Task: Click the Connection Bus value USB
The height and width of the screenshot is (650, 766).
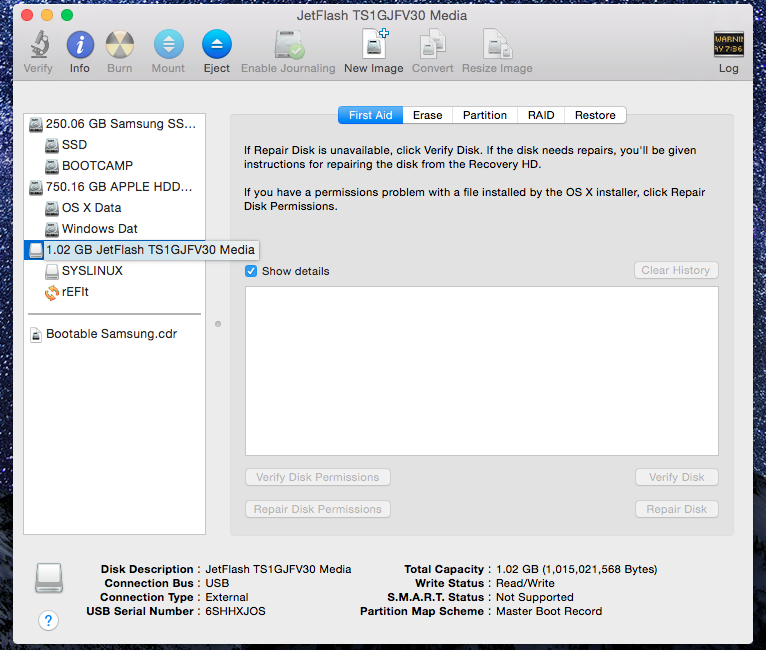Action: (217, 584)
